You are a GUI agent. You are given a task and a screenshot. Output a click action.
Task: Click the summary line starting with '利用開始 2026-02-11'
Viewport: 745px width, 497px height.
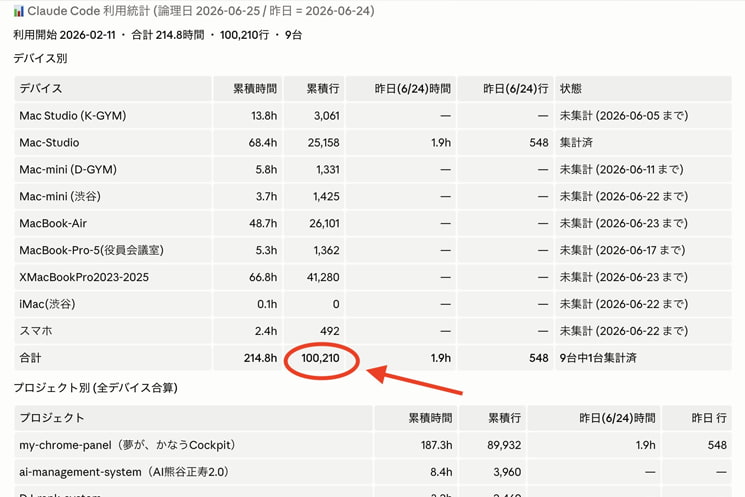coord(157,35)
